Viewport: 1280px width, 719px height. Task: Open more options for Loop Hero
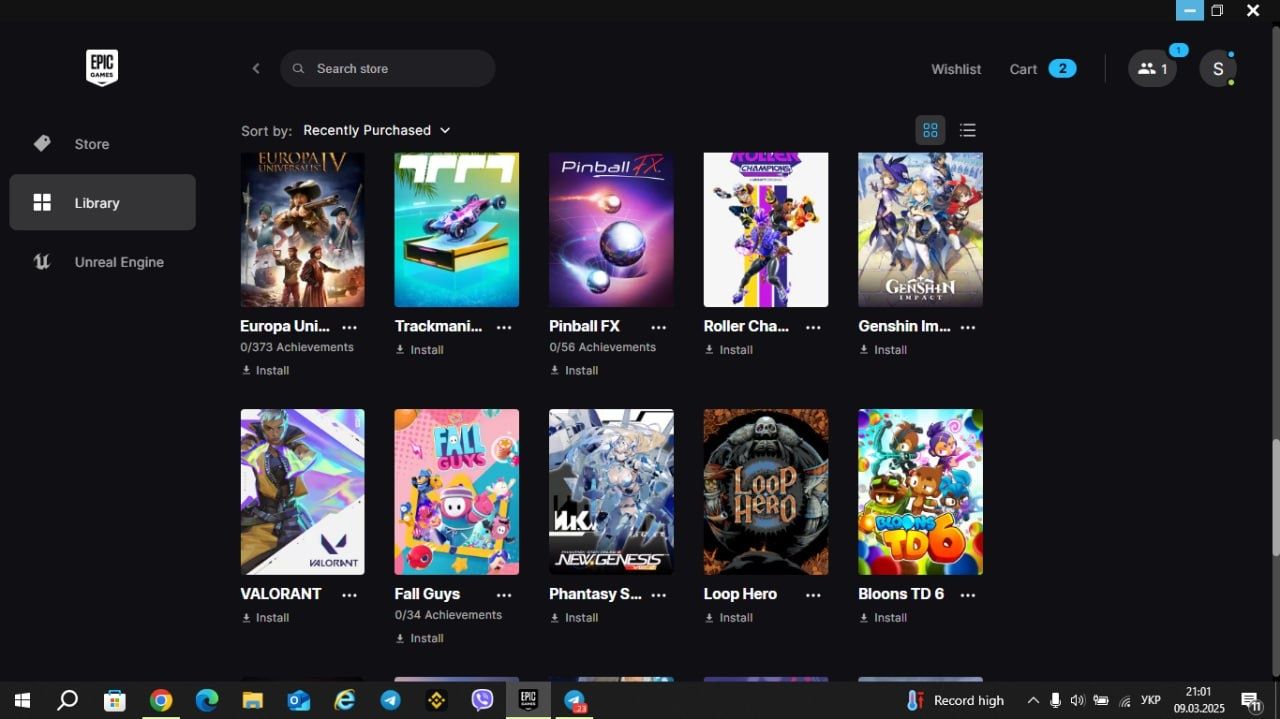coord(813,595)
